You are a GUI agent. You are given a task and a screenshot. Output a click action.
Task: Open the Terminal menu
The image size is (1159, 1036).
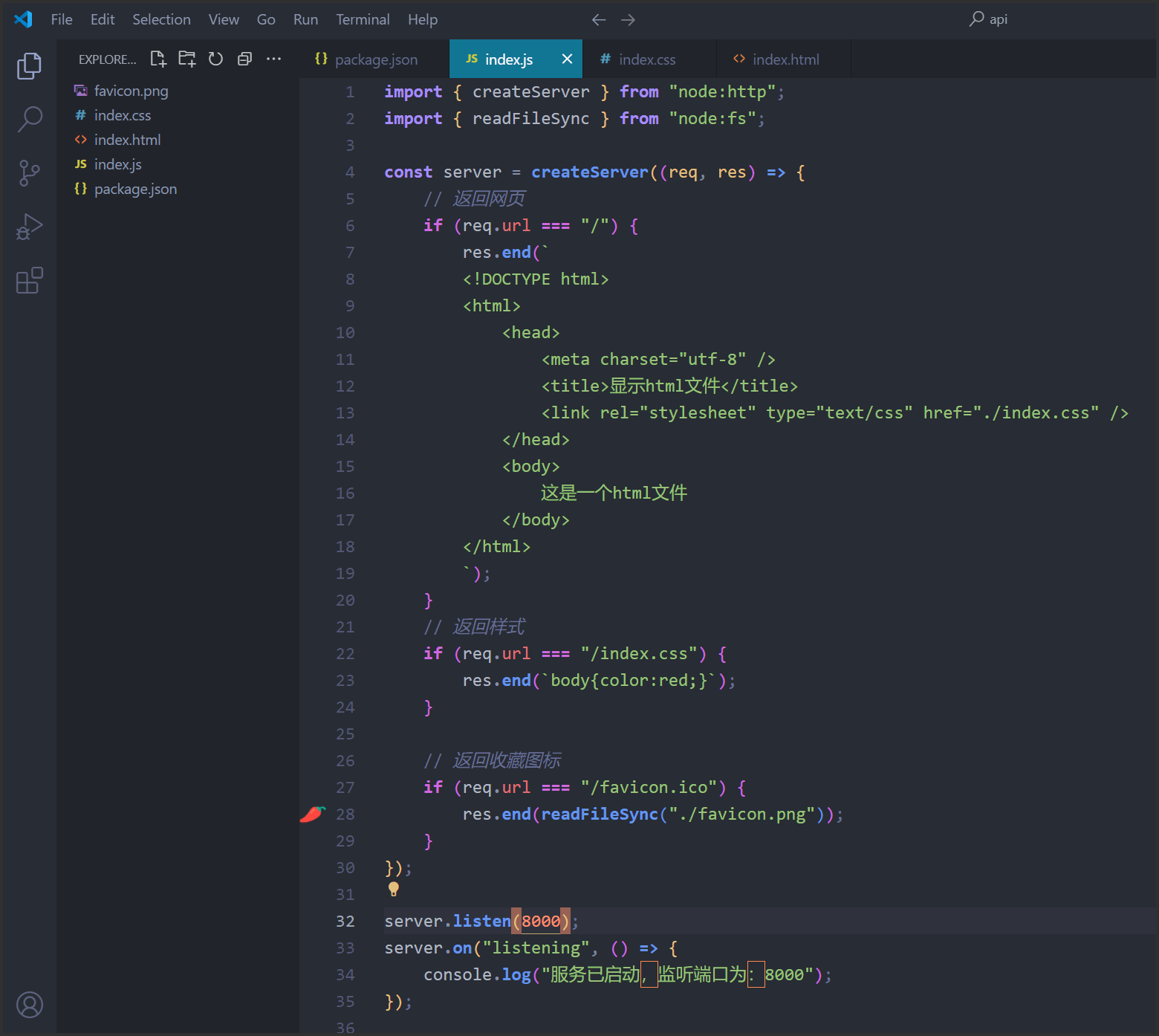tap(363, 19)
